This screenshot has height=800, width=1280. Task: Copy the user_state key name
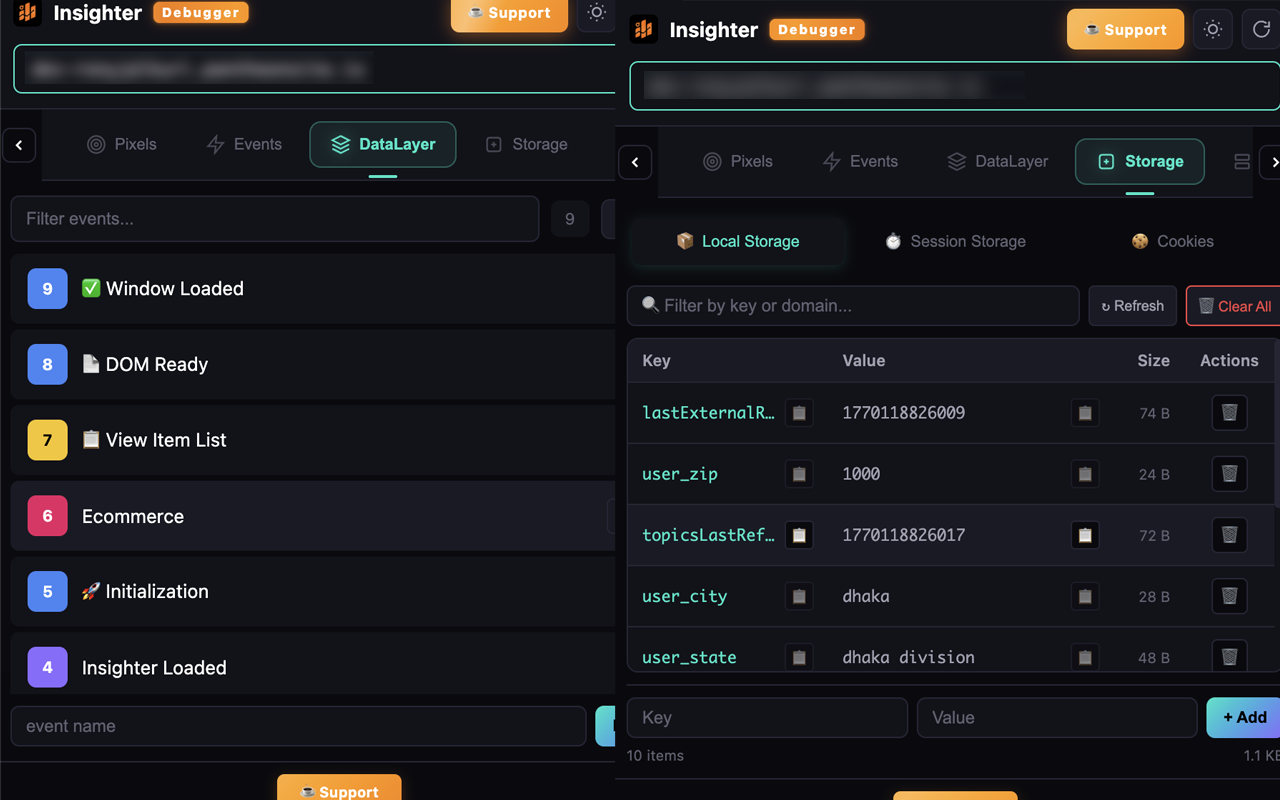tap(799, 657)
